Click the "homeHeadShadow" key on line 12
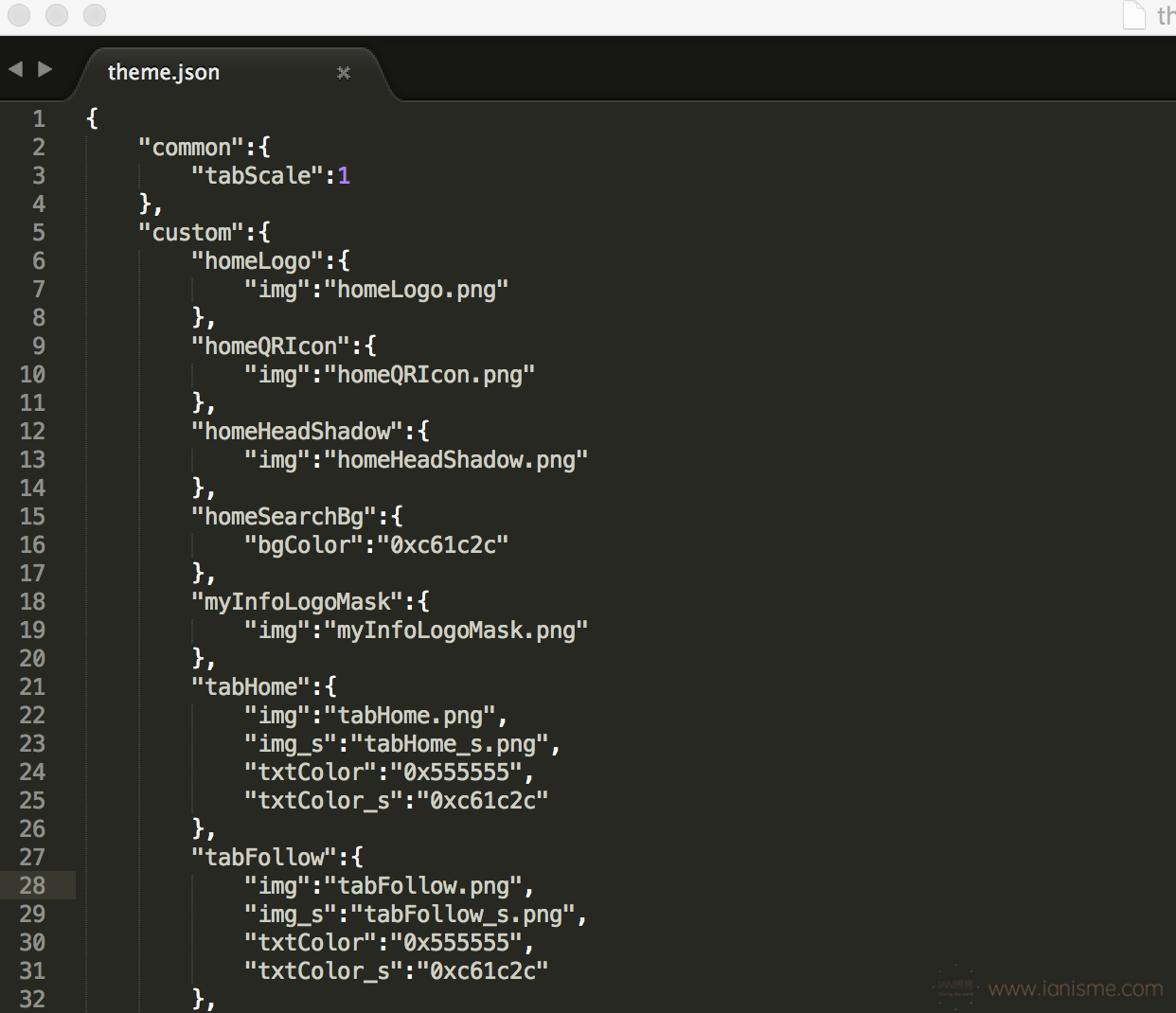This screenshot has width=1176, height=1013. click(297, 431)
